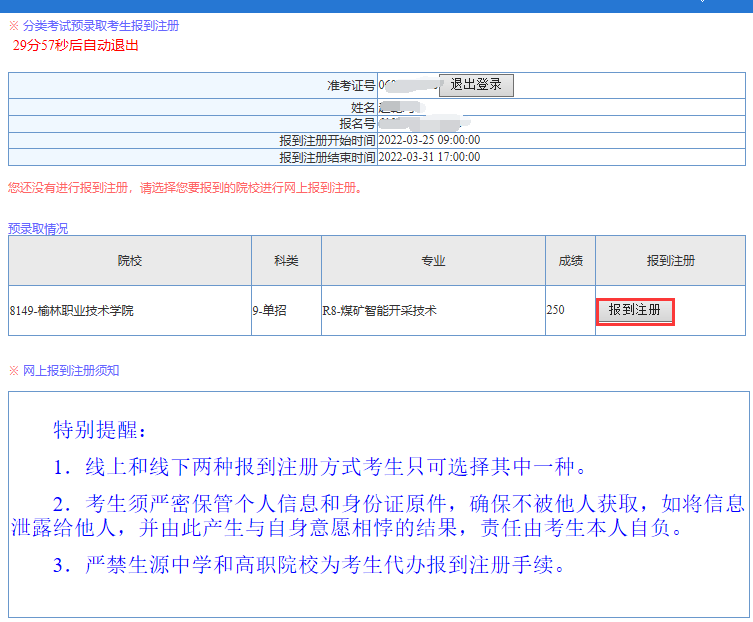This screenshot has width=753, height=622.
Task: Select the 科类 column header
Action: [286, 261]
